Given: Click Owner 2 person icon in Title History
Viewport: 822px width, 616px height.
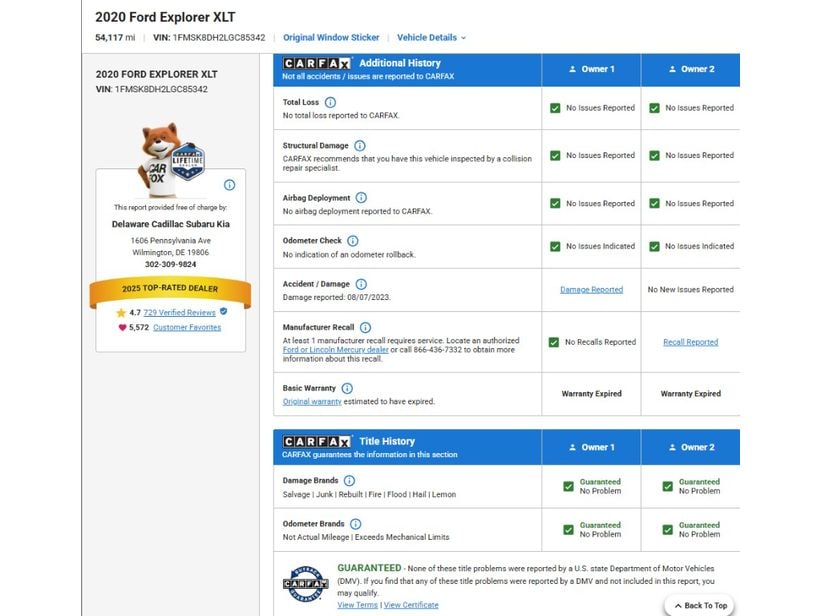Looking at the screenshot, I should pos(672,447).
